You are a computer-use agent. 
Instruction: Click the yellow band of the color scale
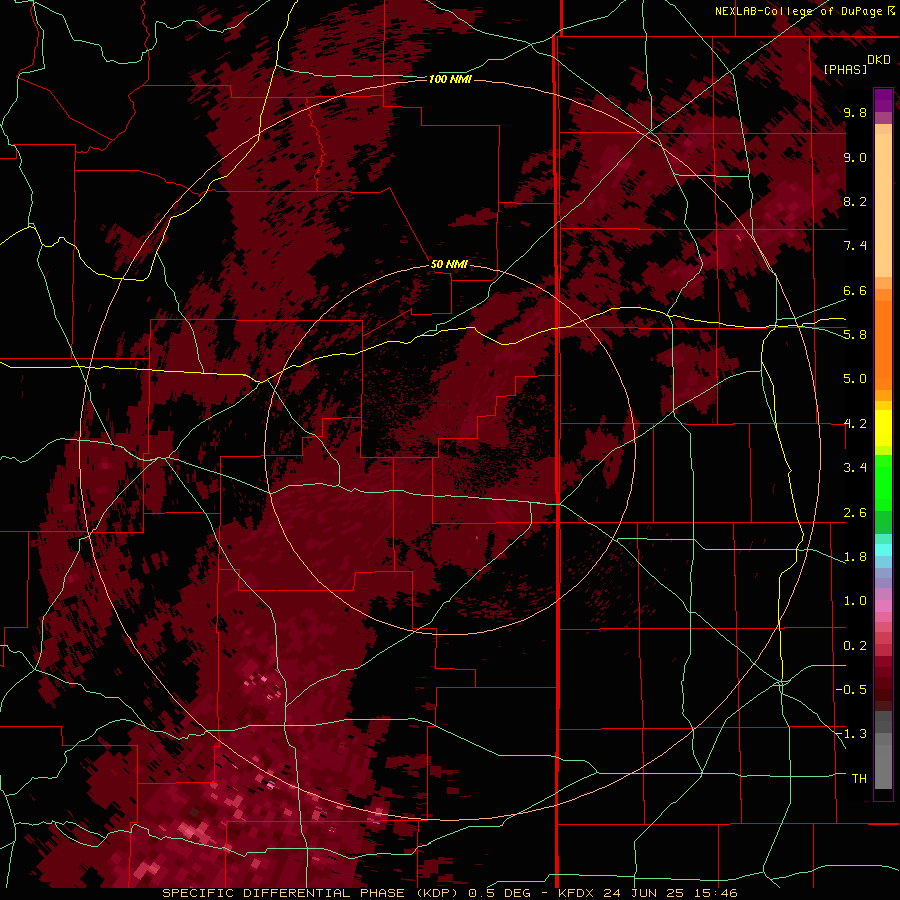click(883, 428)
